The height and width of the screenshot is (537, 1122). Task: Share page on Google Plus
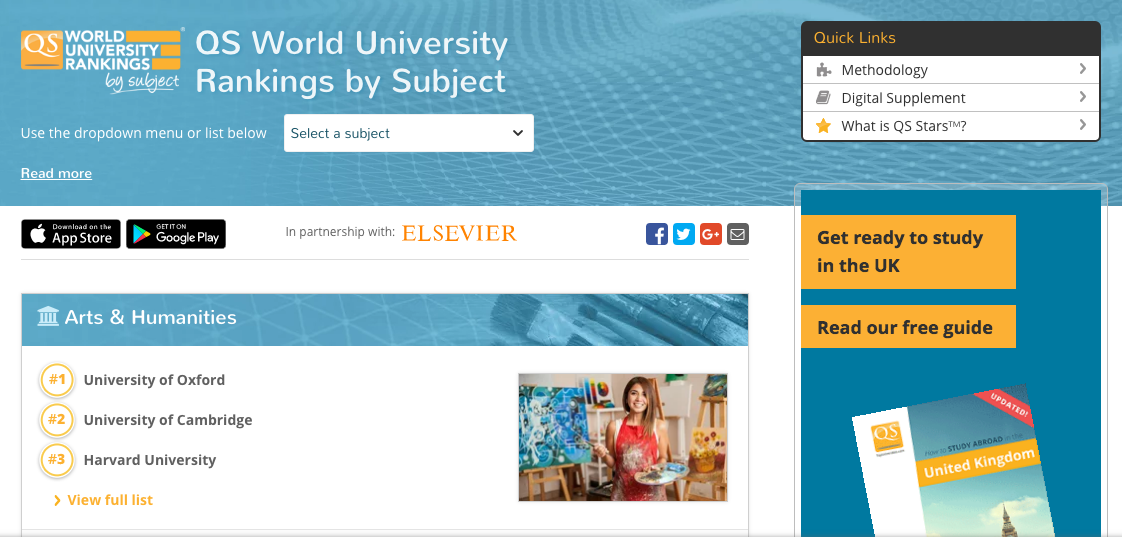point(711,234)
